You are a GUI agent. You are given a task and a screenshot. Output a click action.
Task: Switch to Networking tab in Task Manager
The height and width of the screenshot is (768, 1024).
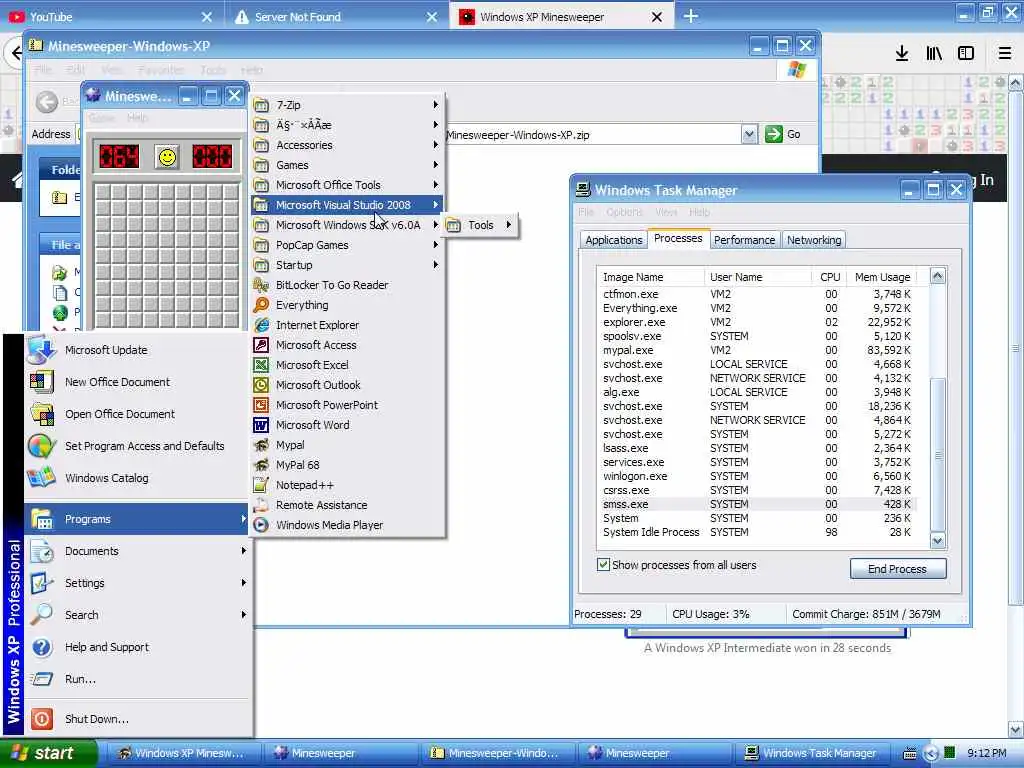[x=814, y=240]
